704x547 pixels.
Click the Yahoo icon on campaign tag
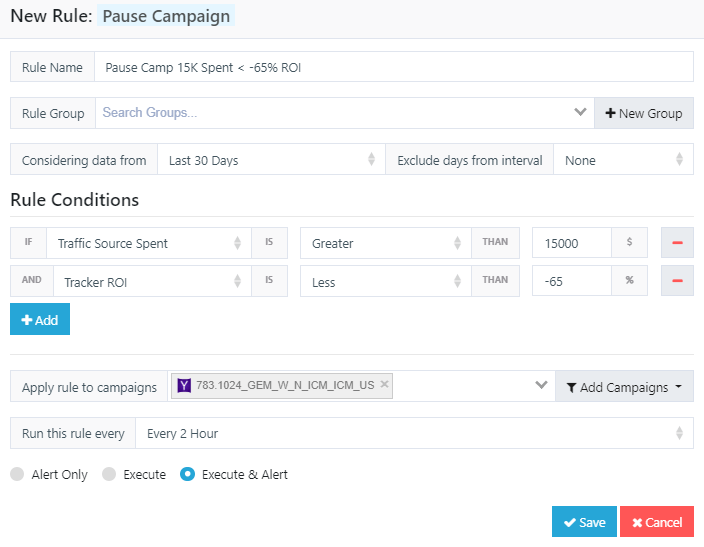(x=184, y=385)
